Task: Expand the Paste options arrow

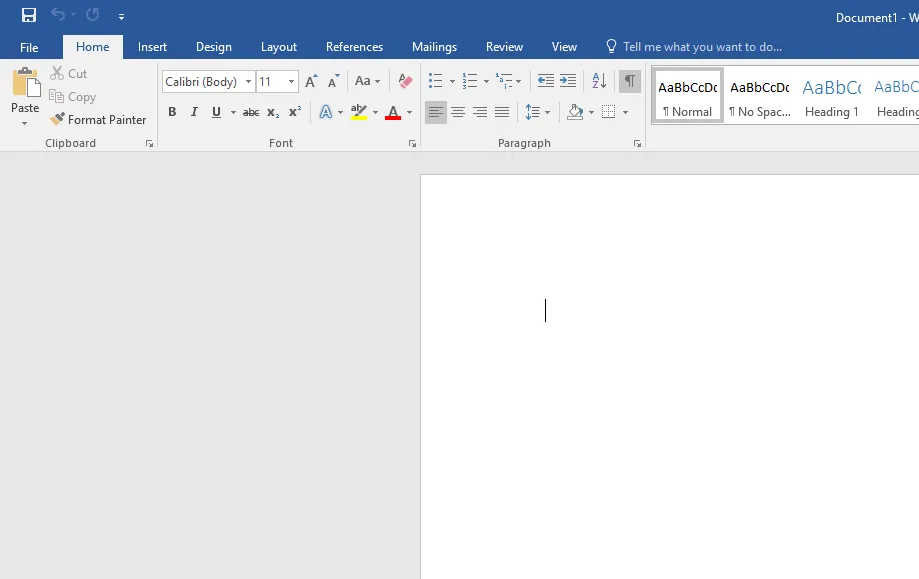Action: coord(25,124)
